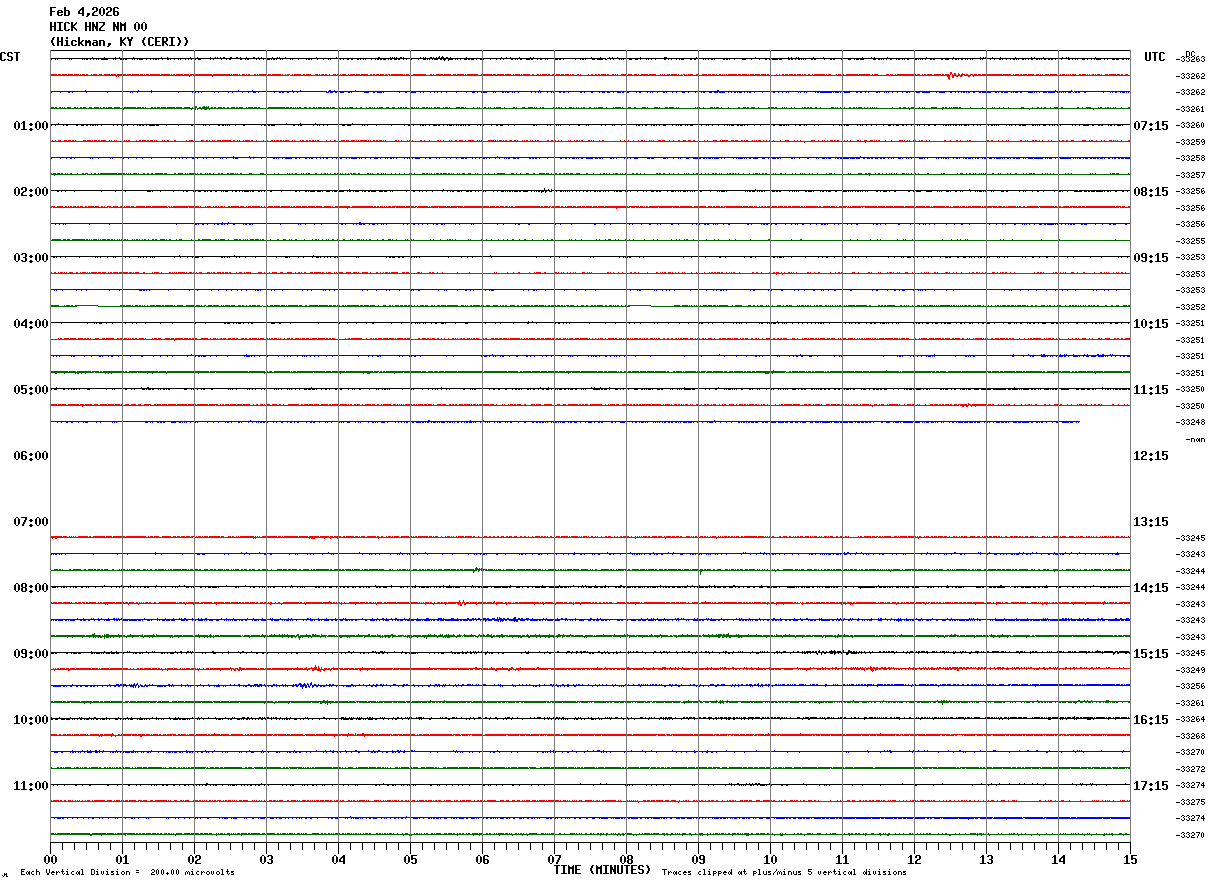1210x886 pixels.
Task: Select the 12:15 UTC time label
Action: click(x=1150, y=456)
